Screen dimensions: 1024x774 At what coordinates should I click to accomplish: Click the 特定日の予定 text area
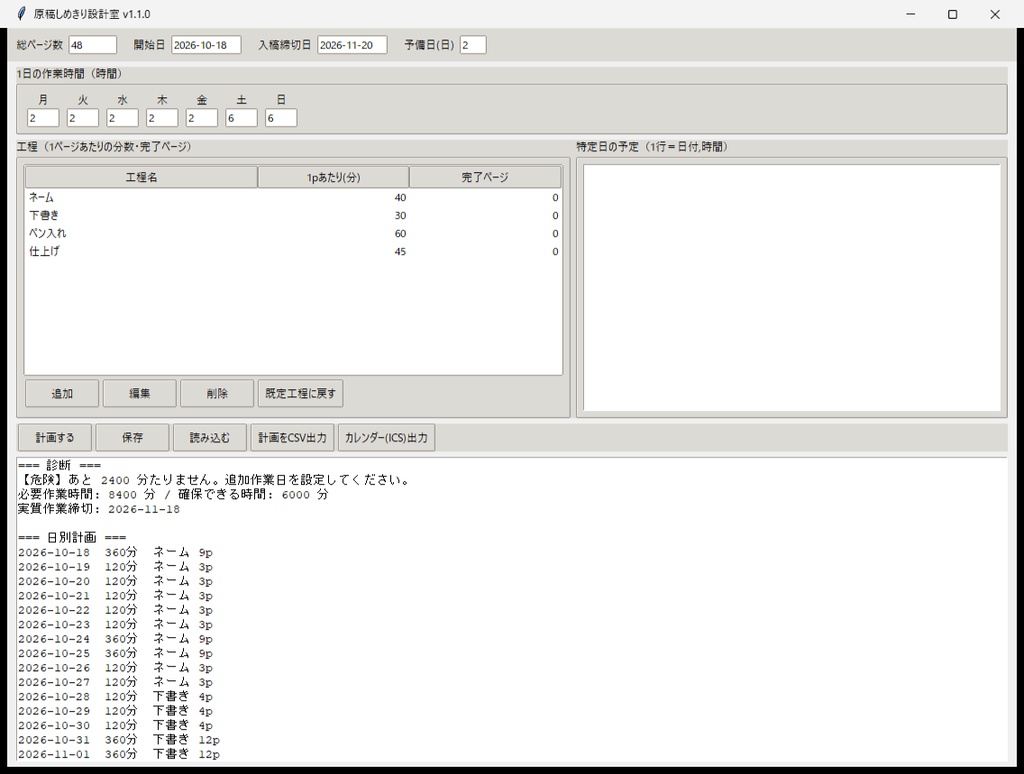[x=792, y=287]
